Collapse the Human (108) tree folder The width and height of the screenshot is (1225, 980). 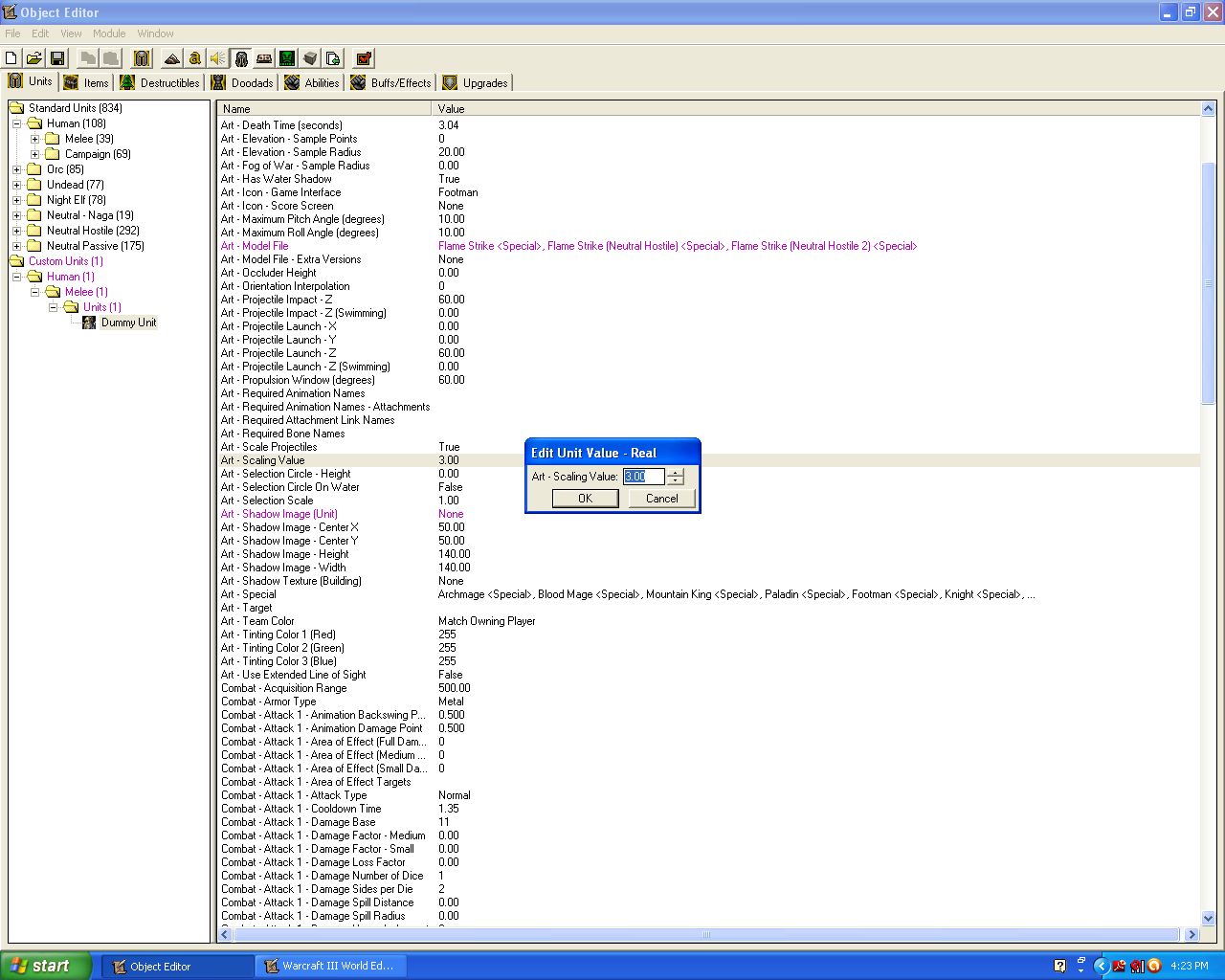[16, 123]
